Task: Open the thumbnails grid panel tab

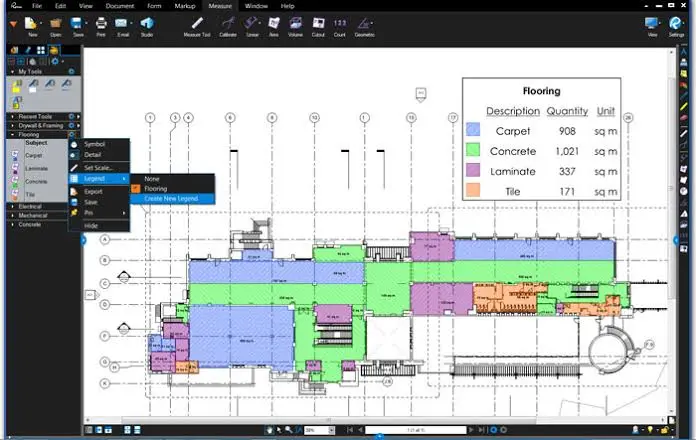Action: [41, 50]
